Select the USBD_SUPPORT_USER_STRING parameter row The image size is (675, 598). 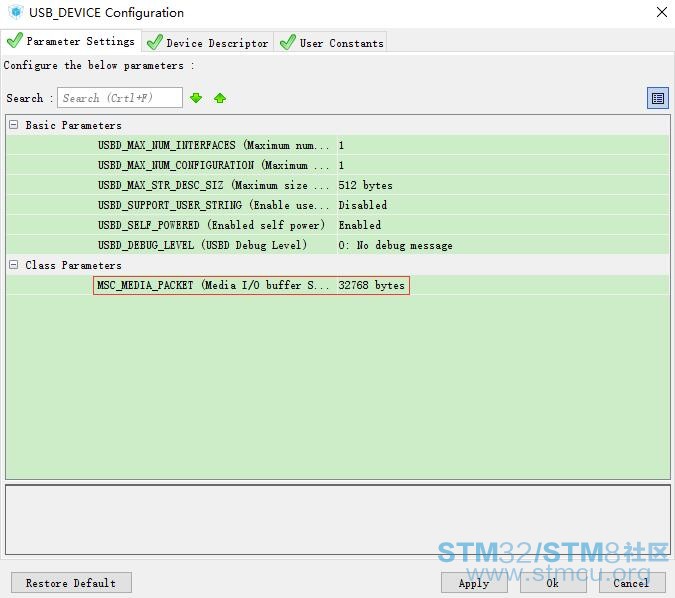coord(338,205)
